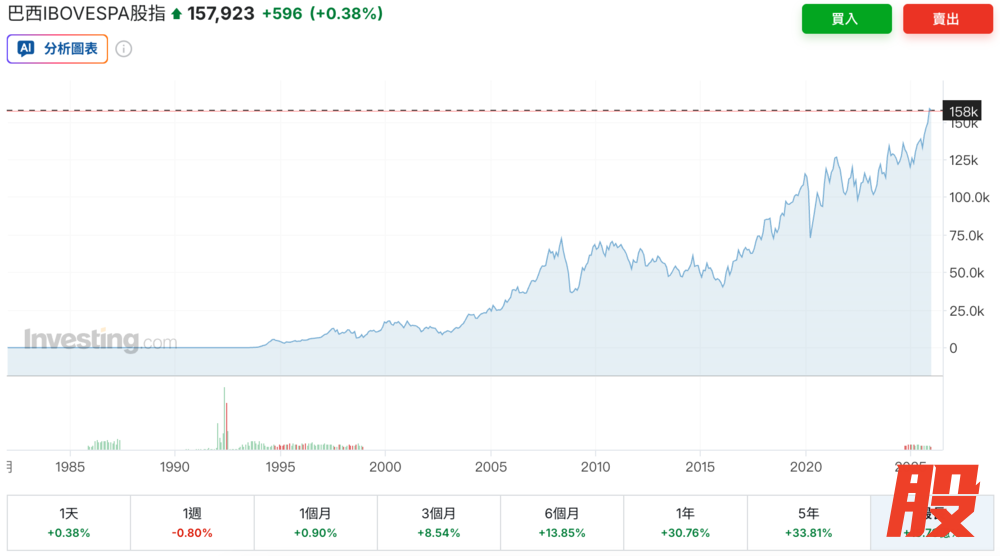
Task: Click the 2020 crash dip on chart
Action: click(x=810, y=236)
